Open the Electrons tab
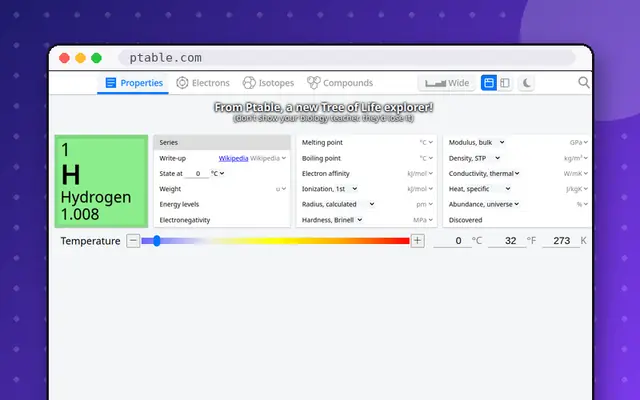The height and width of the screenshot is (400, 640). [x=203, y=83]
